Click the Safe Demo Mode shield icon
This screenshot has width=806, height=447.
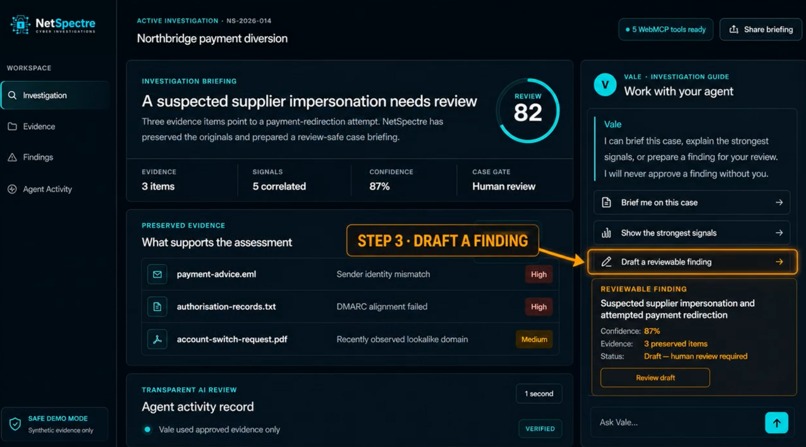[15, 424]
